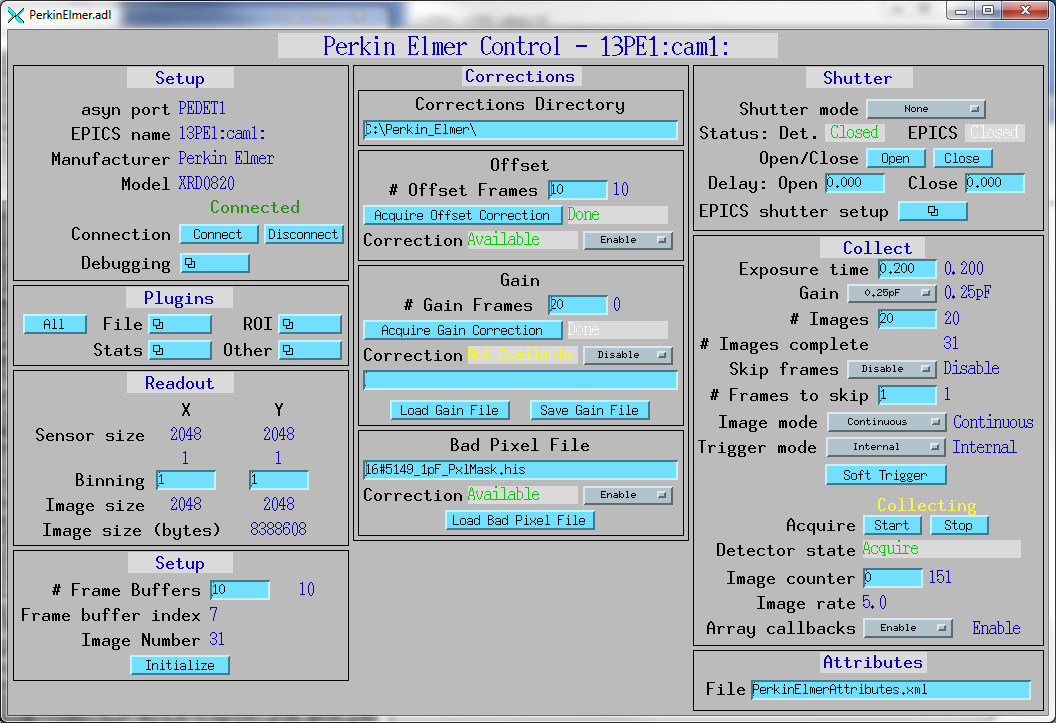Screen dimensions: 1056x723
Task: Click the Binning Y input field
Action: tap(279, 480)
